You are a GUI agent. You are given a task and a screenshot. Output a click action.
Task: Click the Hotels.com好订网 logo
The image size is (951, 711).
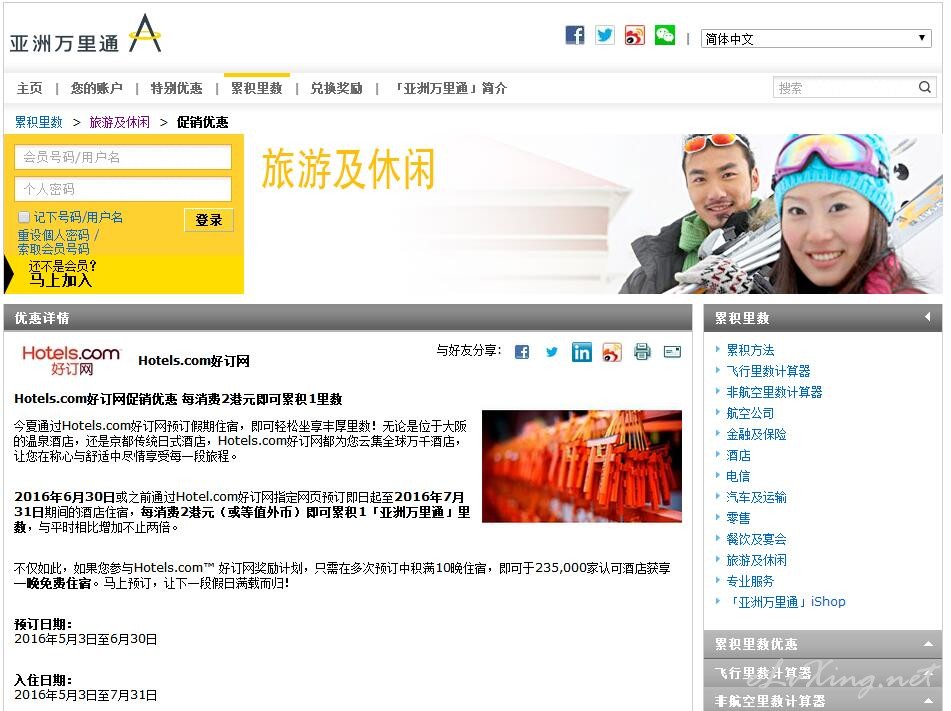click(71, 360)
